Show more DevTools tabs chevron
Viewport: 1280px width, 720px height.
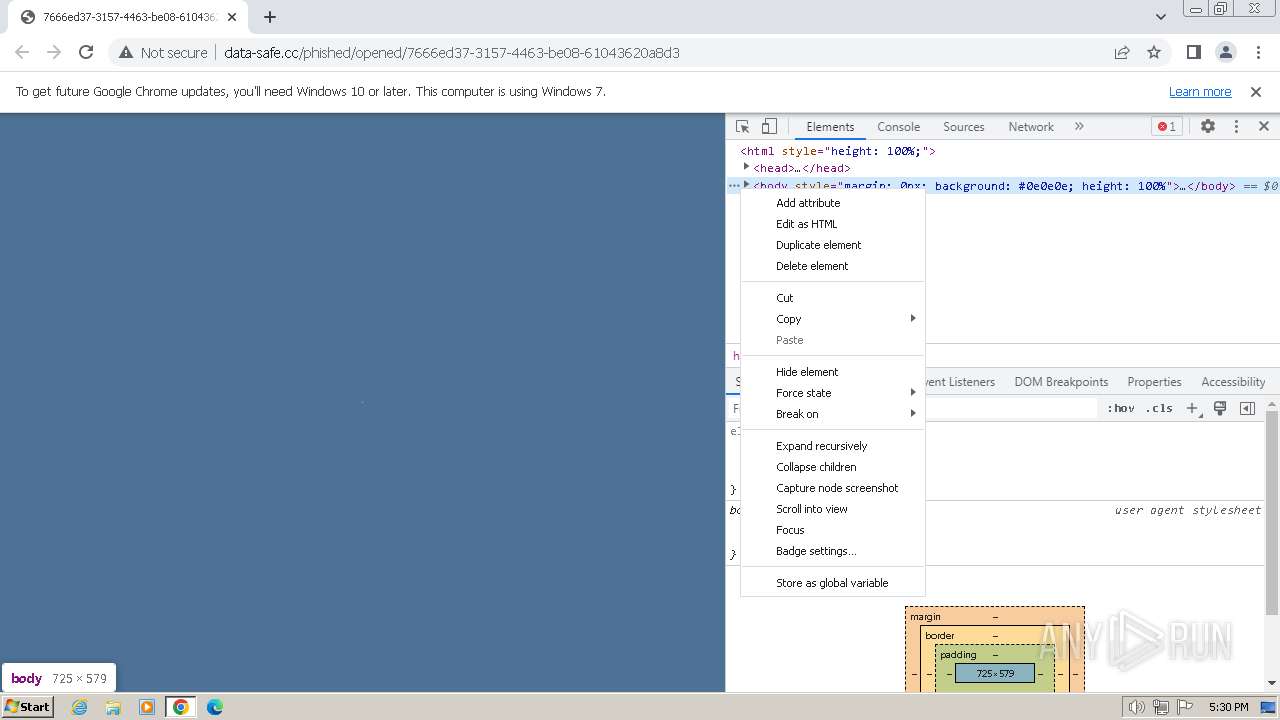point(1079,127)
